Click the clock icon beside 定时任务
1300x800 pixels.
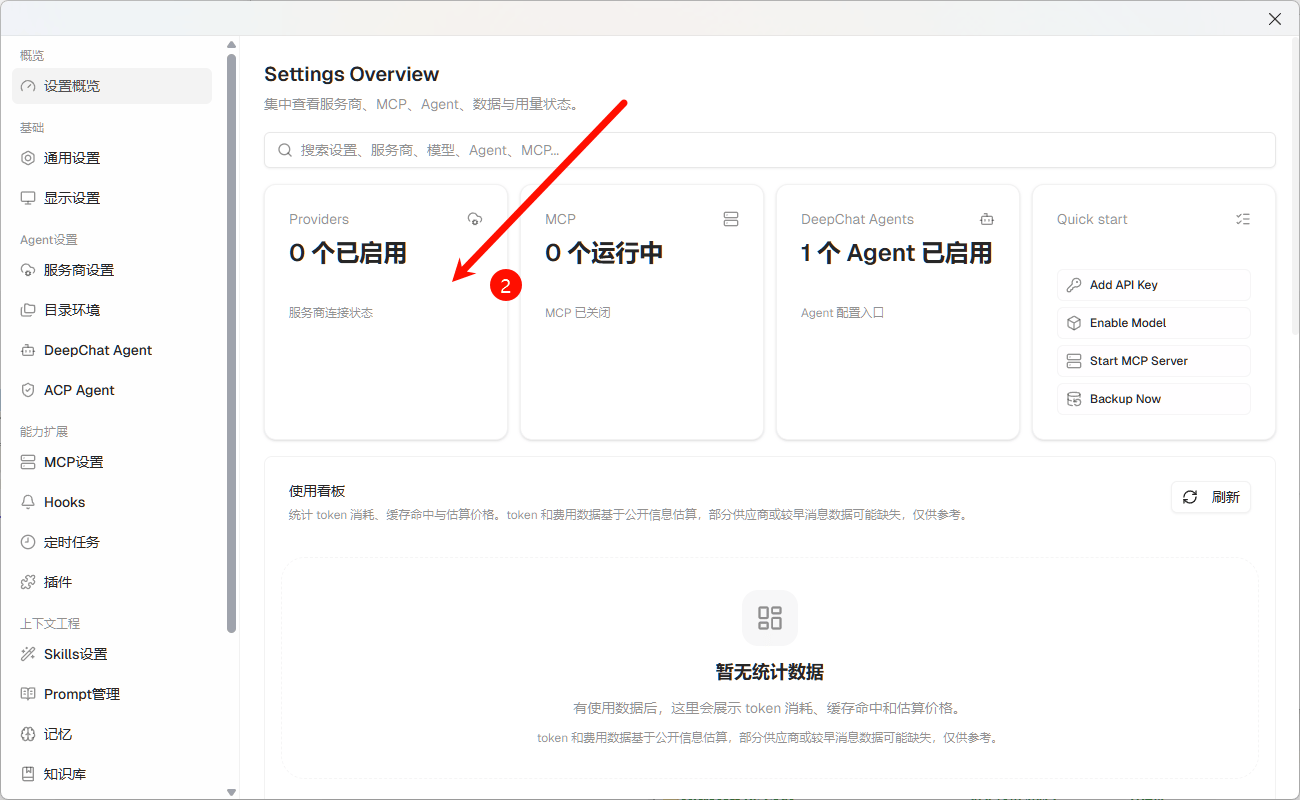pos(28,542)
